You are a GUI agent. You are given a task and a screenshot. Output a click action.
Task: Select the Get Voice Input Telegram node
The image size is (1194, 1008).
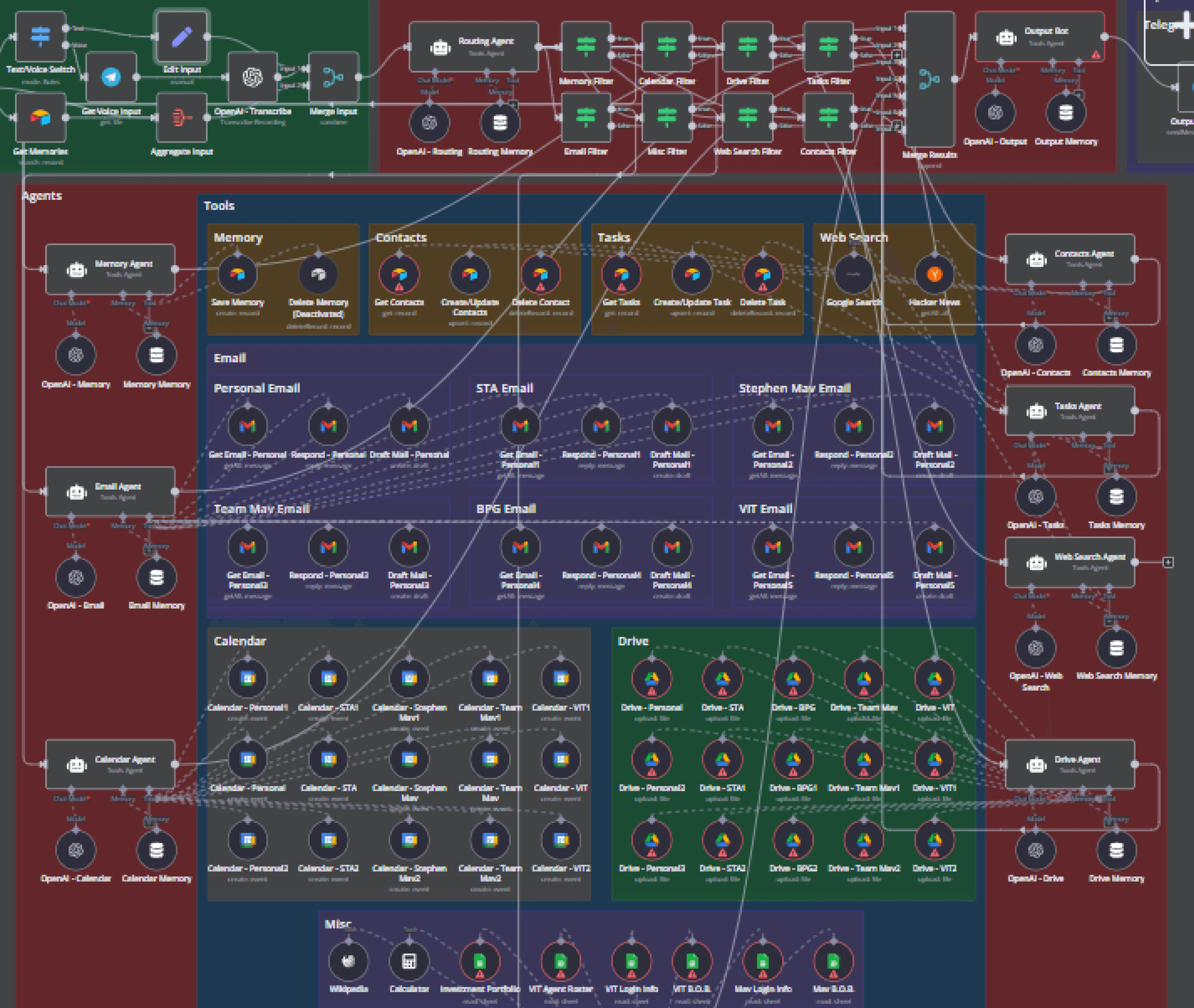(111, 77)
